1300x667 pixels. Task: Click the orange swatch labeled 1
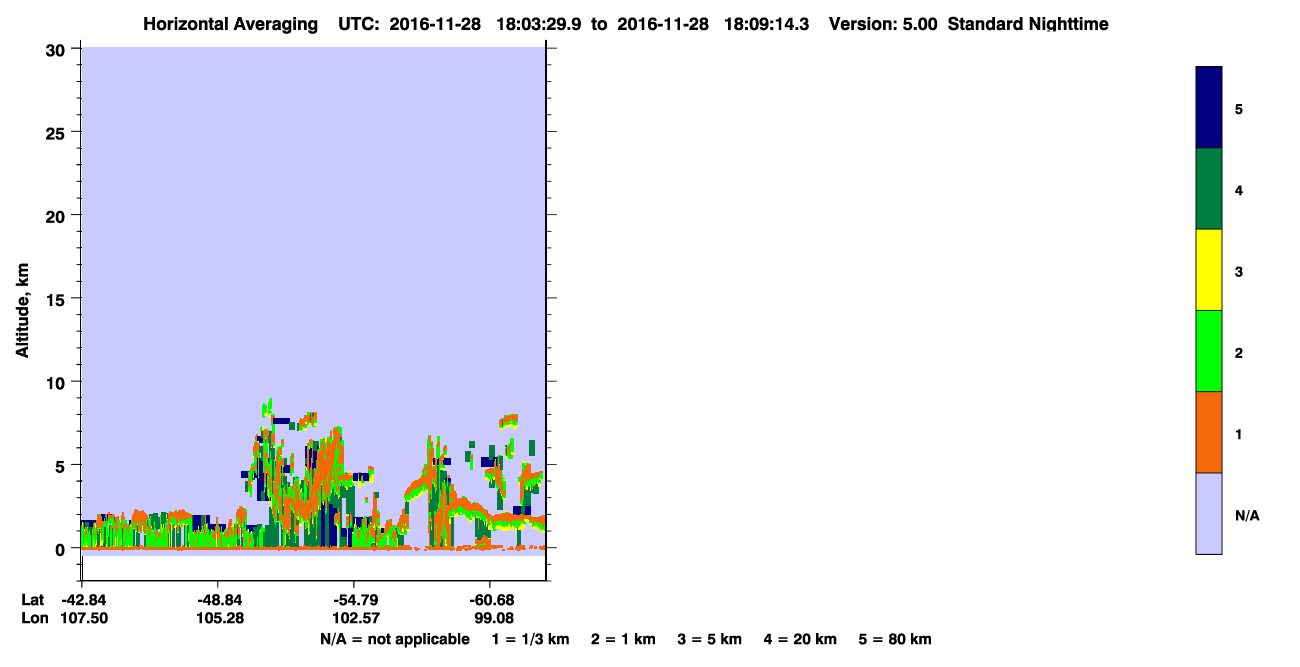(1209, 432)
